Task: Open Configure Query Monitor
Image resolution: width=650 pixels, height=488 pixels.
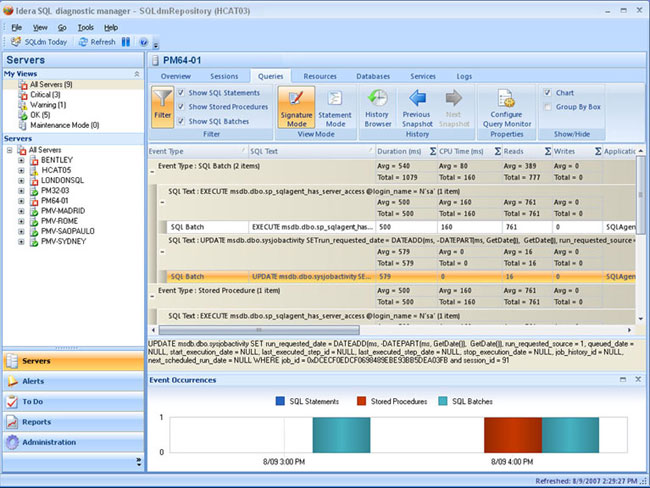Action: 507,107
